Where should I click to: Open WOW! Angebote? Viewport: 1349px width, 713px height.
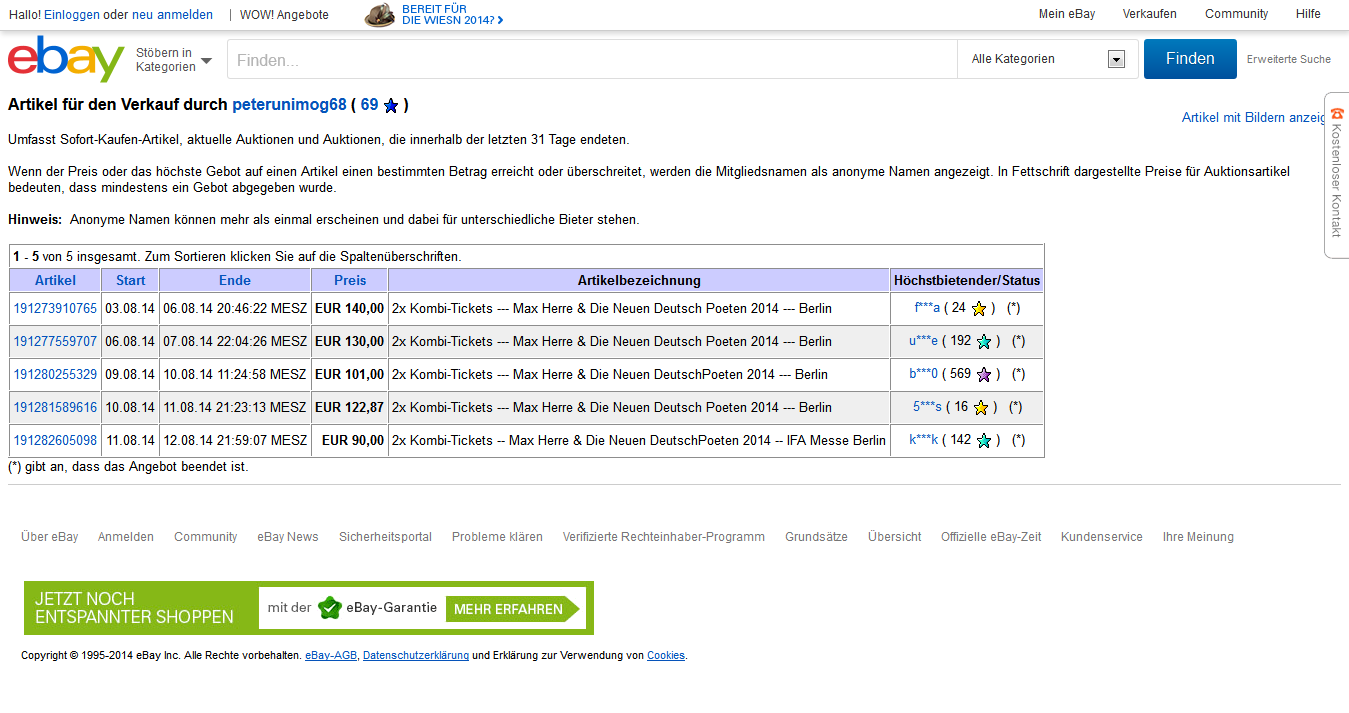tap(284, 15)
